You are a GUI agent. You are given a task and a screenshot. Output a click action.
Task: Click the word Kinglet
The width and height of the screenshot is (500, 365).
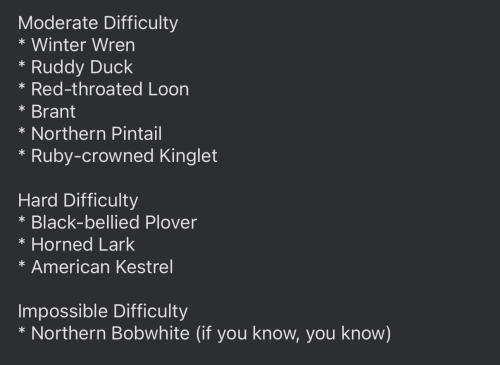click(x=188, y=156)
